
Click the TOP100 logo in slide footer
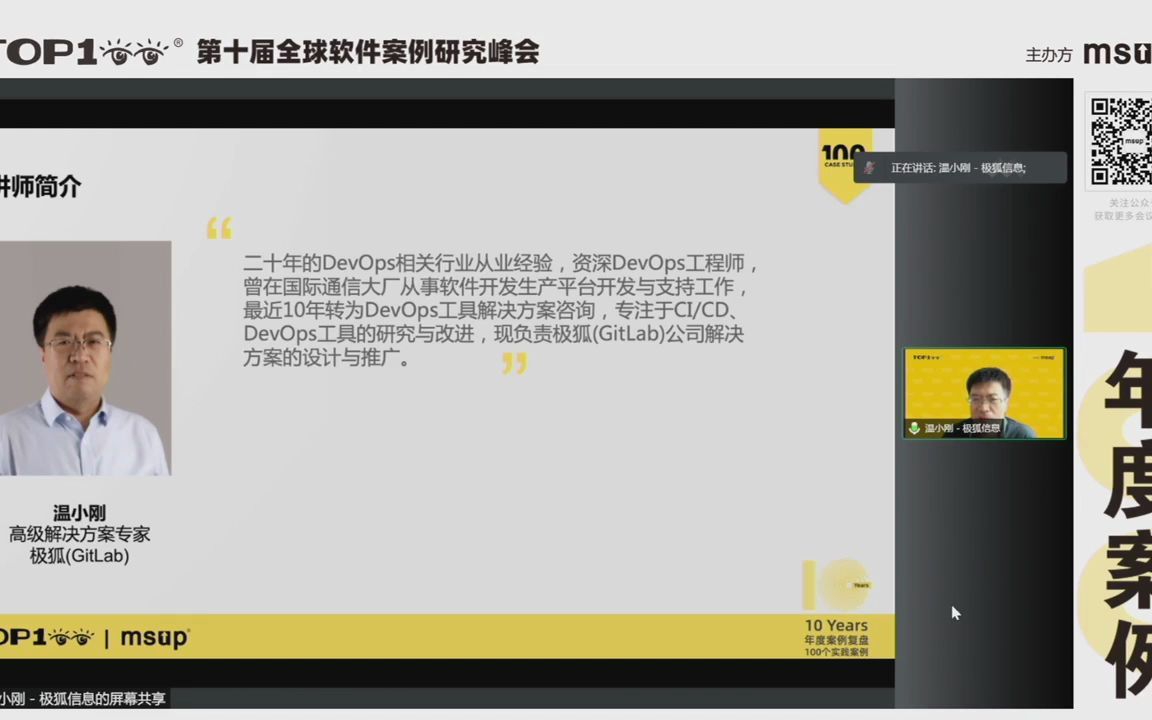[47, 637]
